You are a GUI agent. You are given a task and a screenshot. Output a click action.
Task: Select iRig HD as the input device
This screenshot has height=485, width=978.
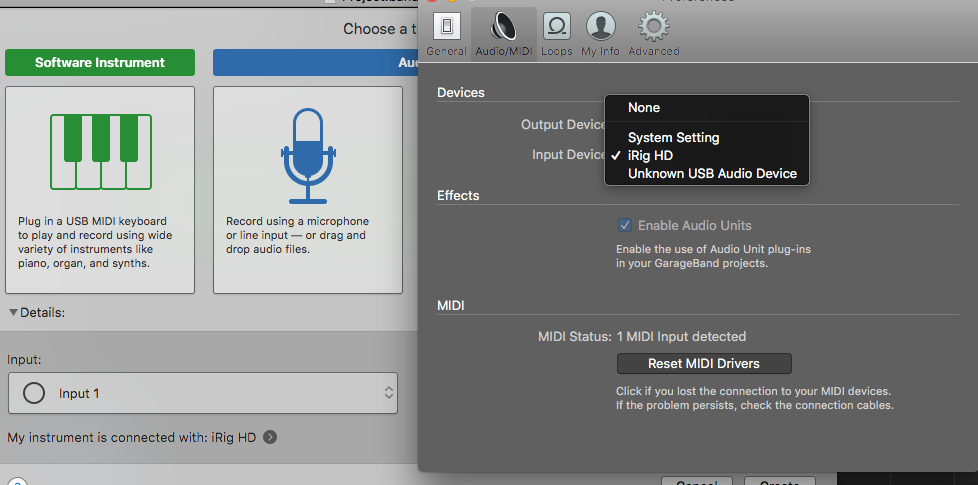pyautogui.click(x=707, y=156)
